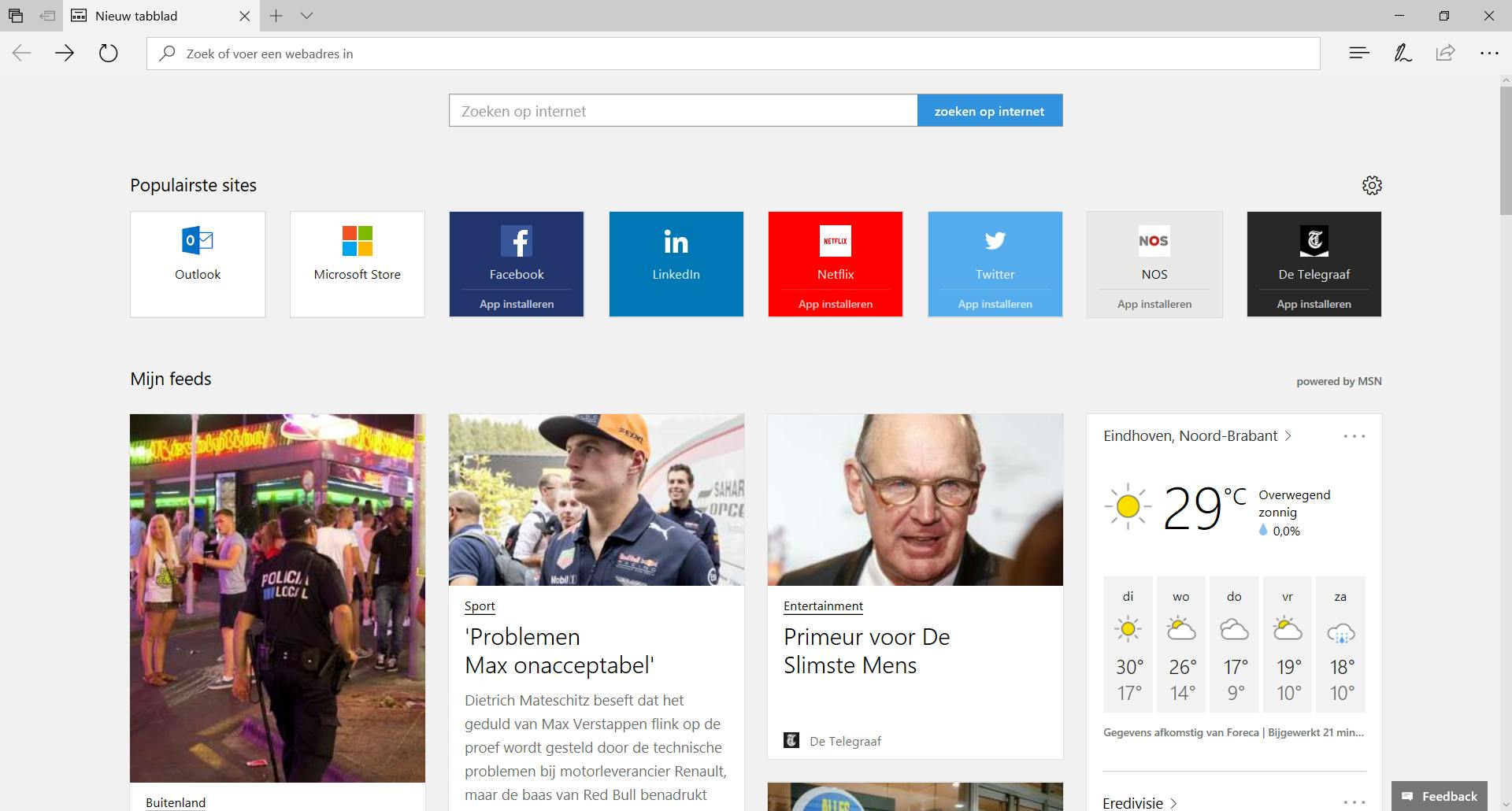This screenshot has height=811, width=1512.
Task: Refresh the page
Action: [109, 54]
